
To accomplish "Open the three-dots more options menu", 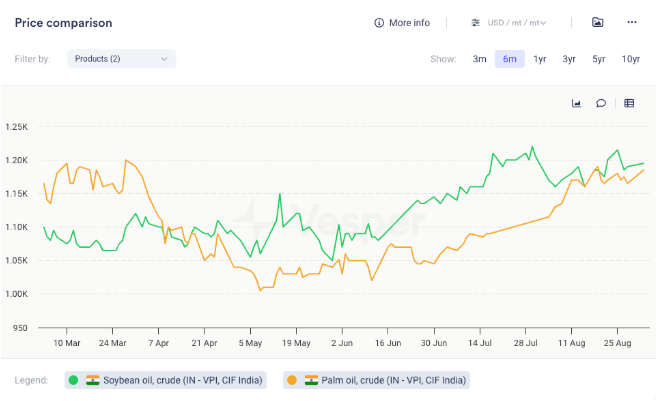I will (x=631, y=23).
